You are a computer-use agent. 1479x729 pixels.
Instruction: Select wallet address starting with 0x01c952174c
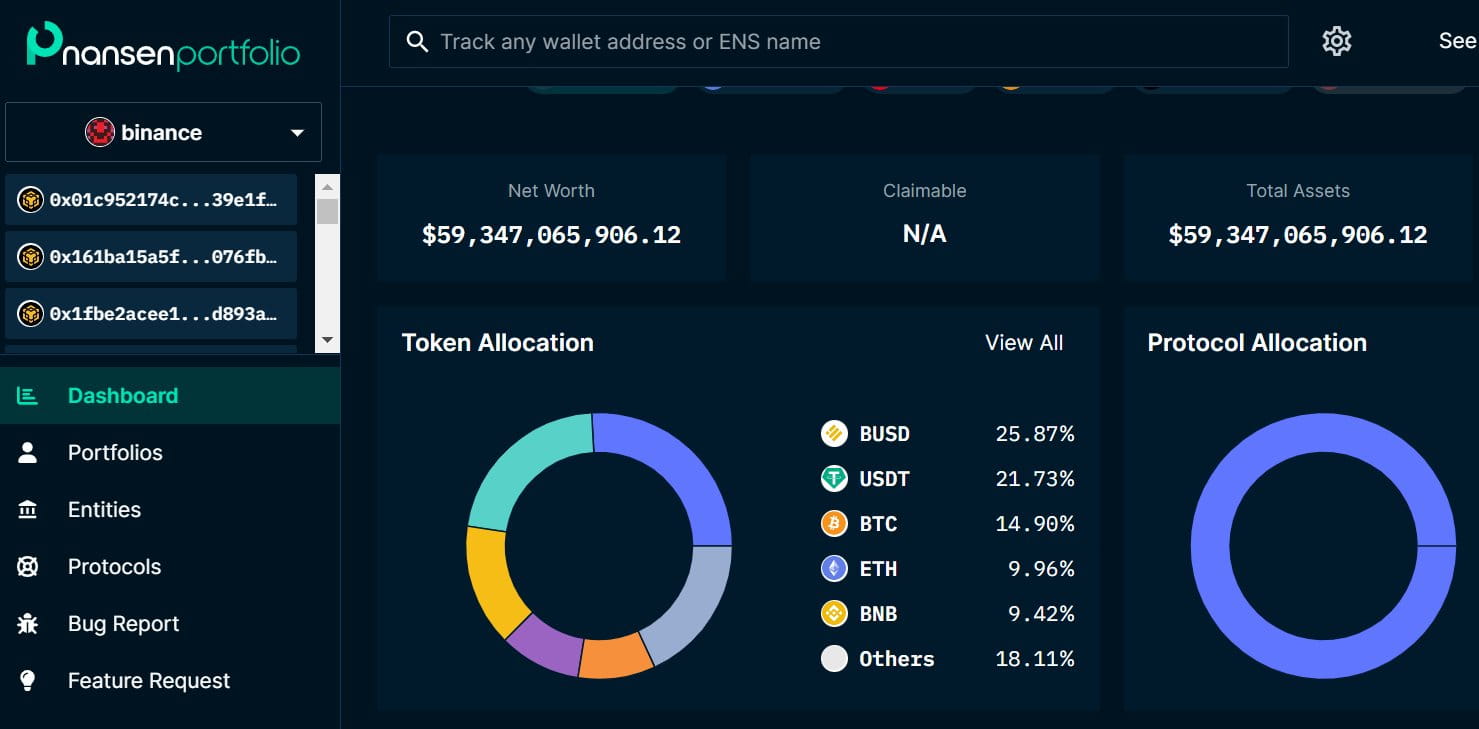click(150, 199)
